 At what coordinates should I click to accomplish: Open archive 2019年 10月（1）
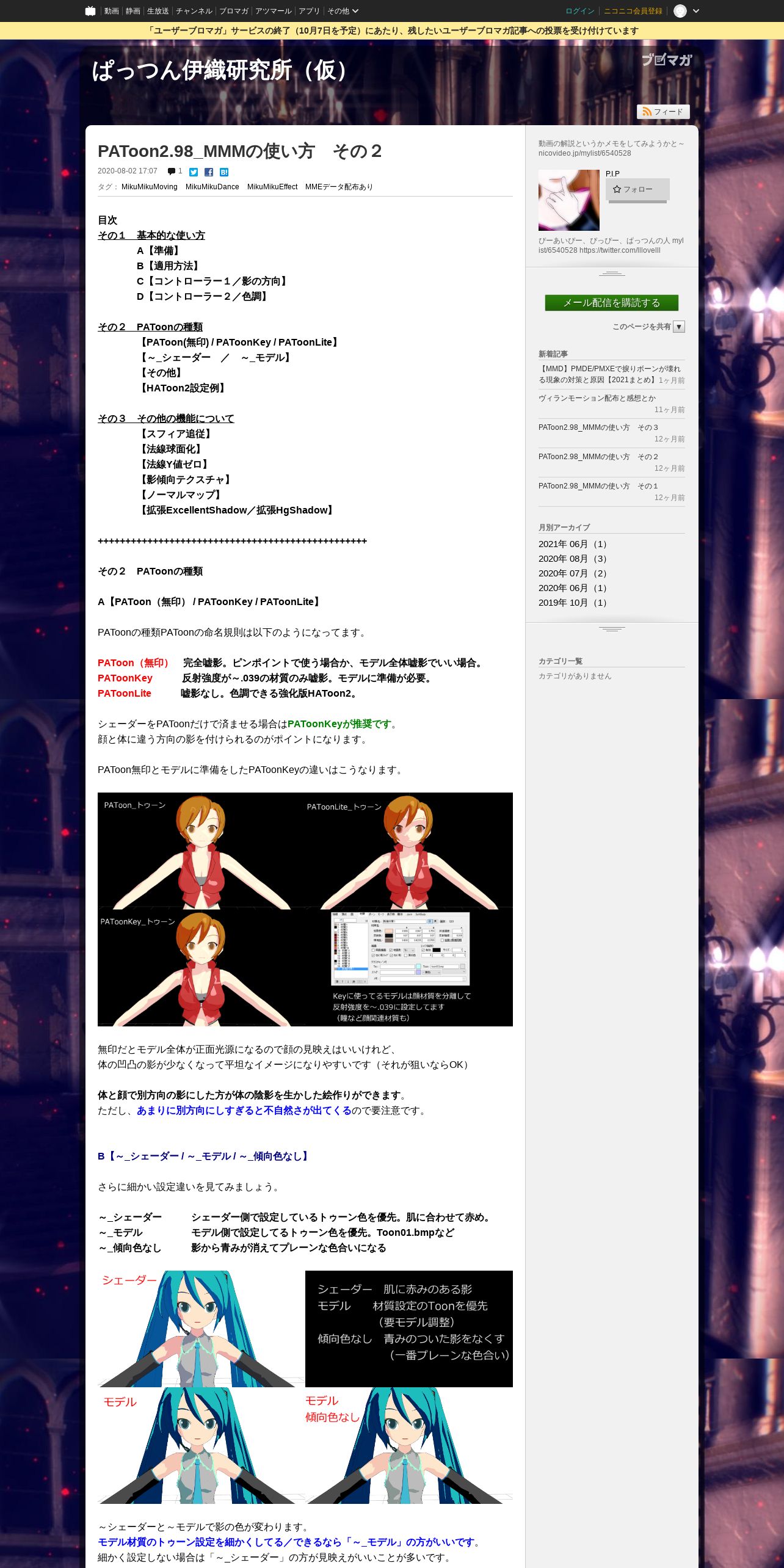[x=573, y=603]
